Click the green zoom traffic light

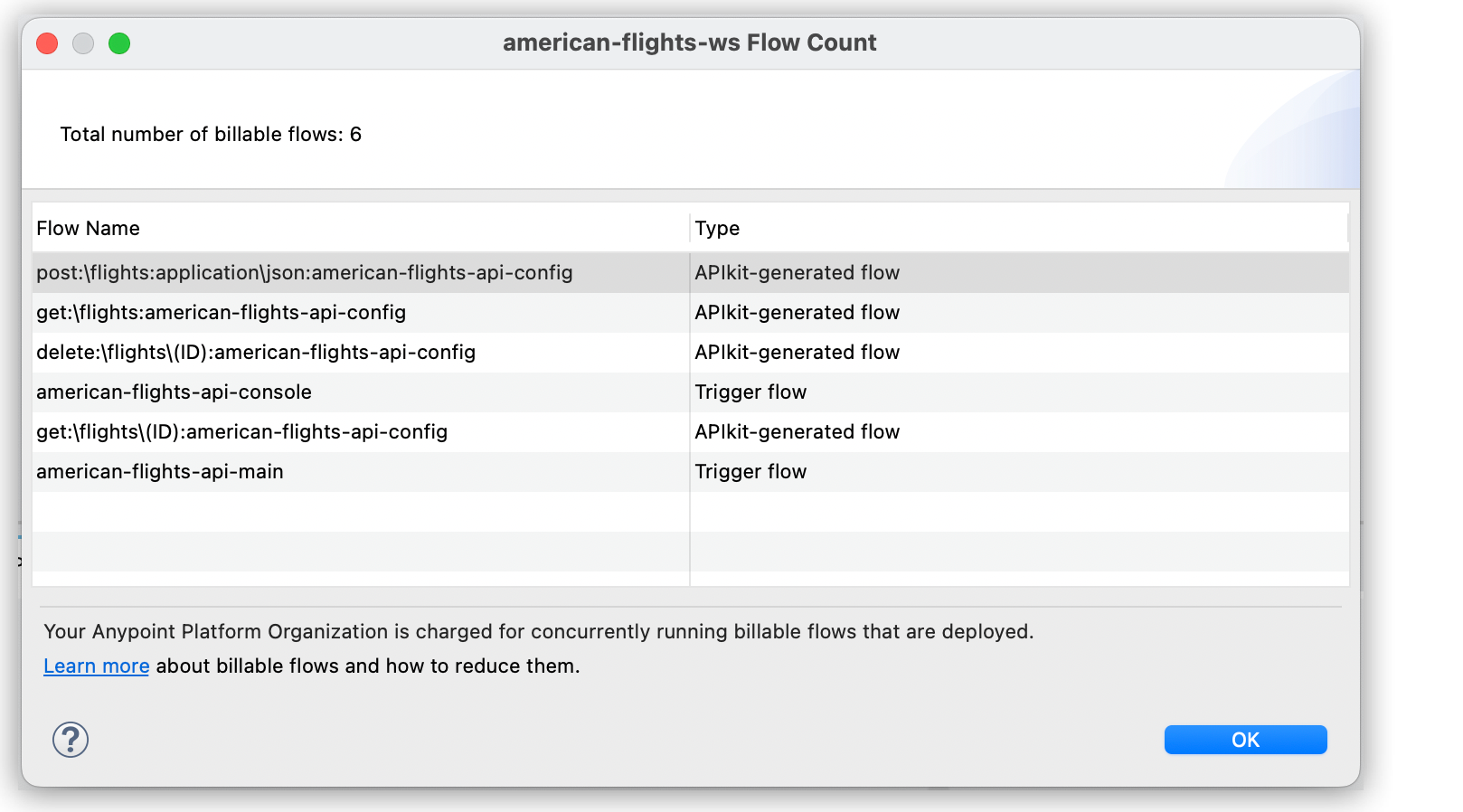[119, 42]
